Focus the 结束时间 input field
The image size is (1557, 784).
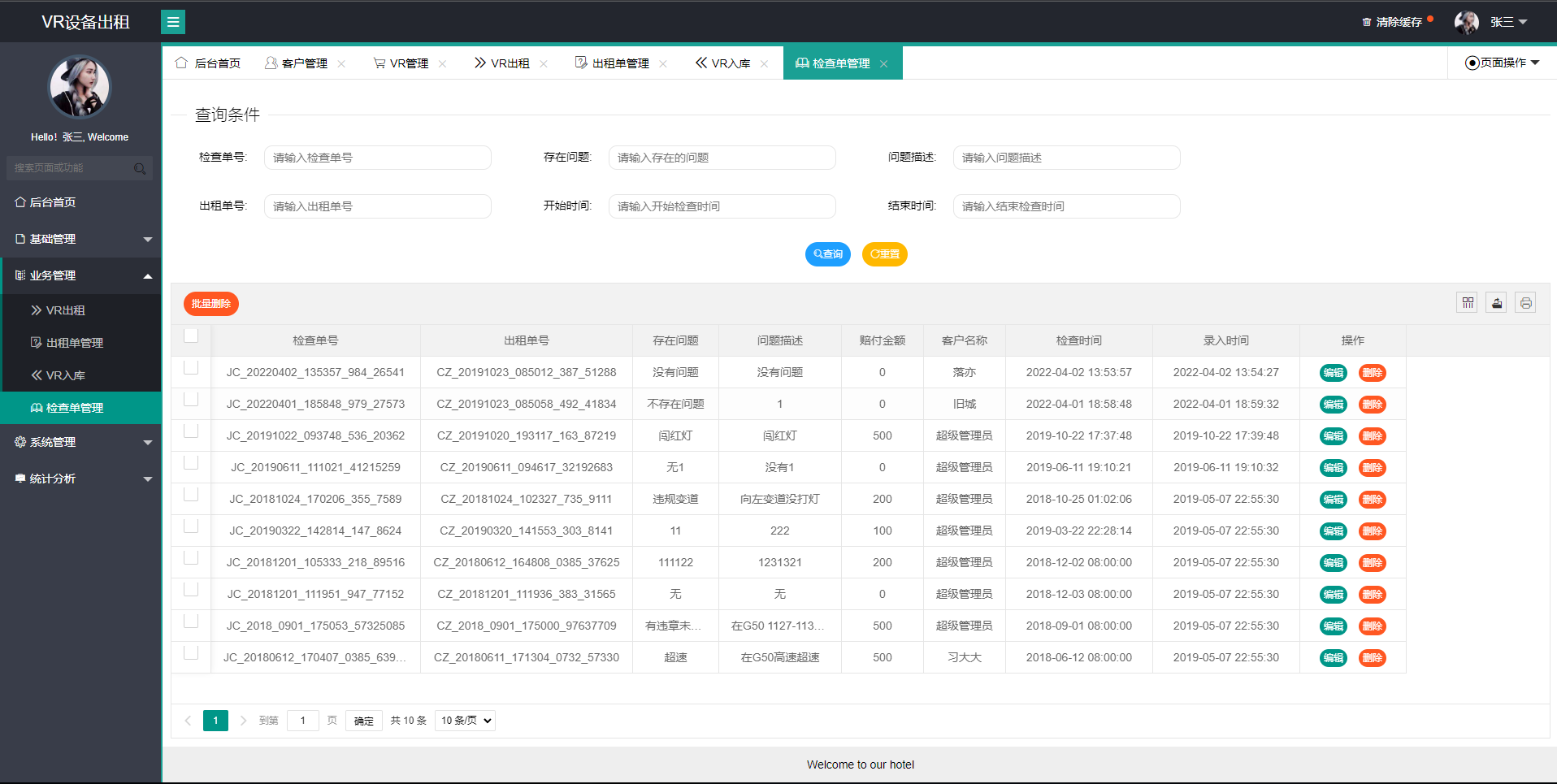(x=1067, y=206)
